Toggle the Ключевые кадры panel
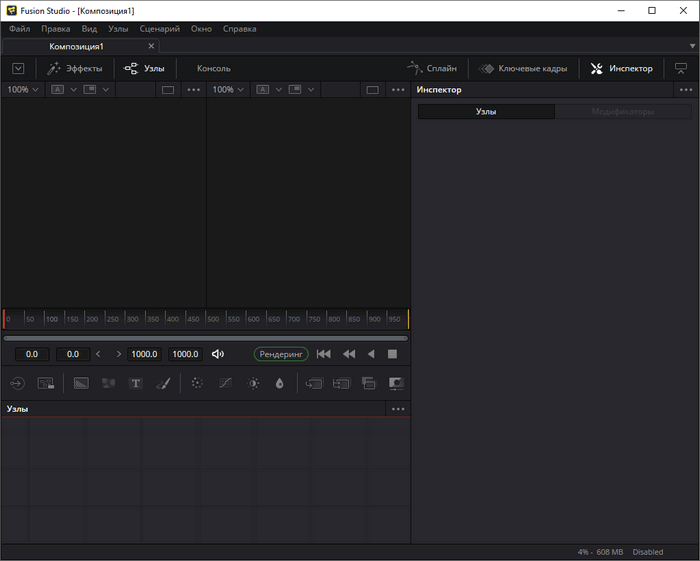700x561 pixels. (x=523, y=68)
